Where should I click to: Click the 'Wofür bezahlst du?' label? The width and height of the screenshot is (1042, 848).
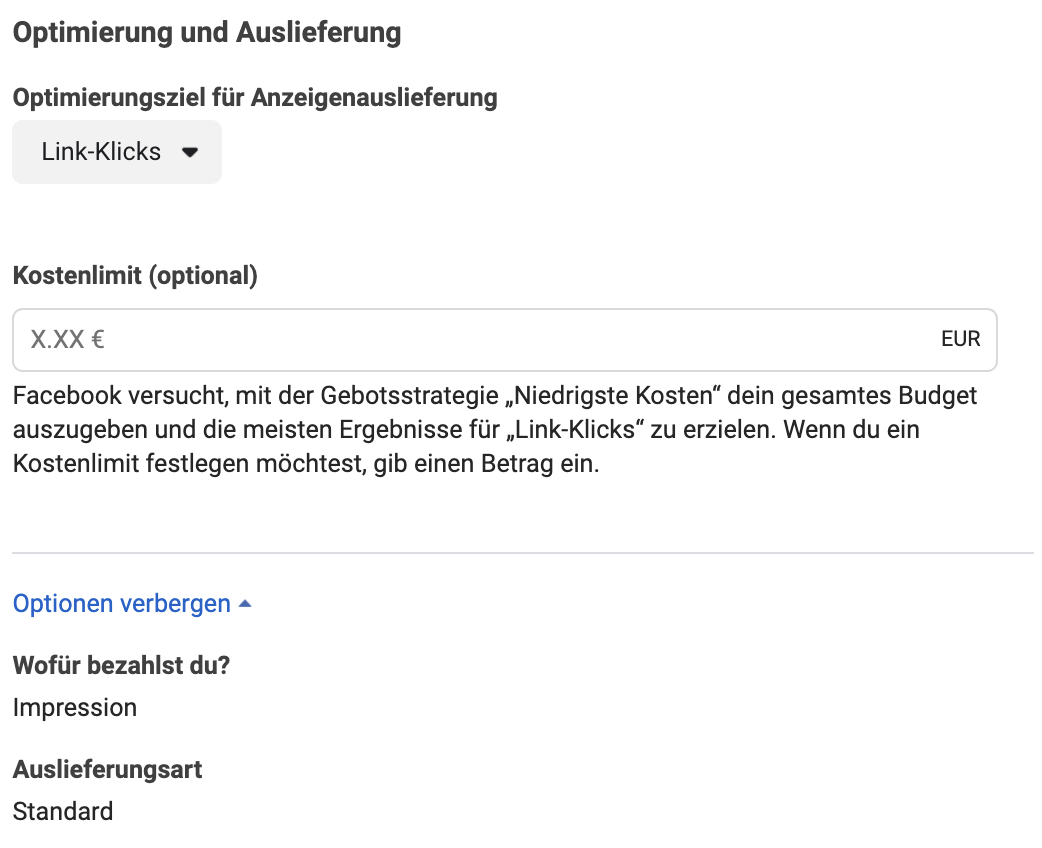[x=120, y=665]
